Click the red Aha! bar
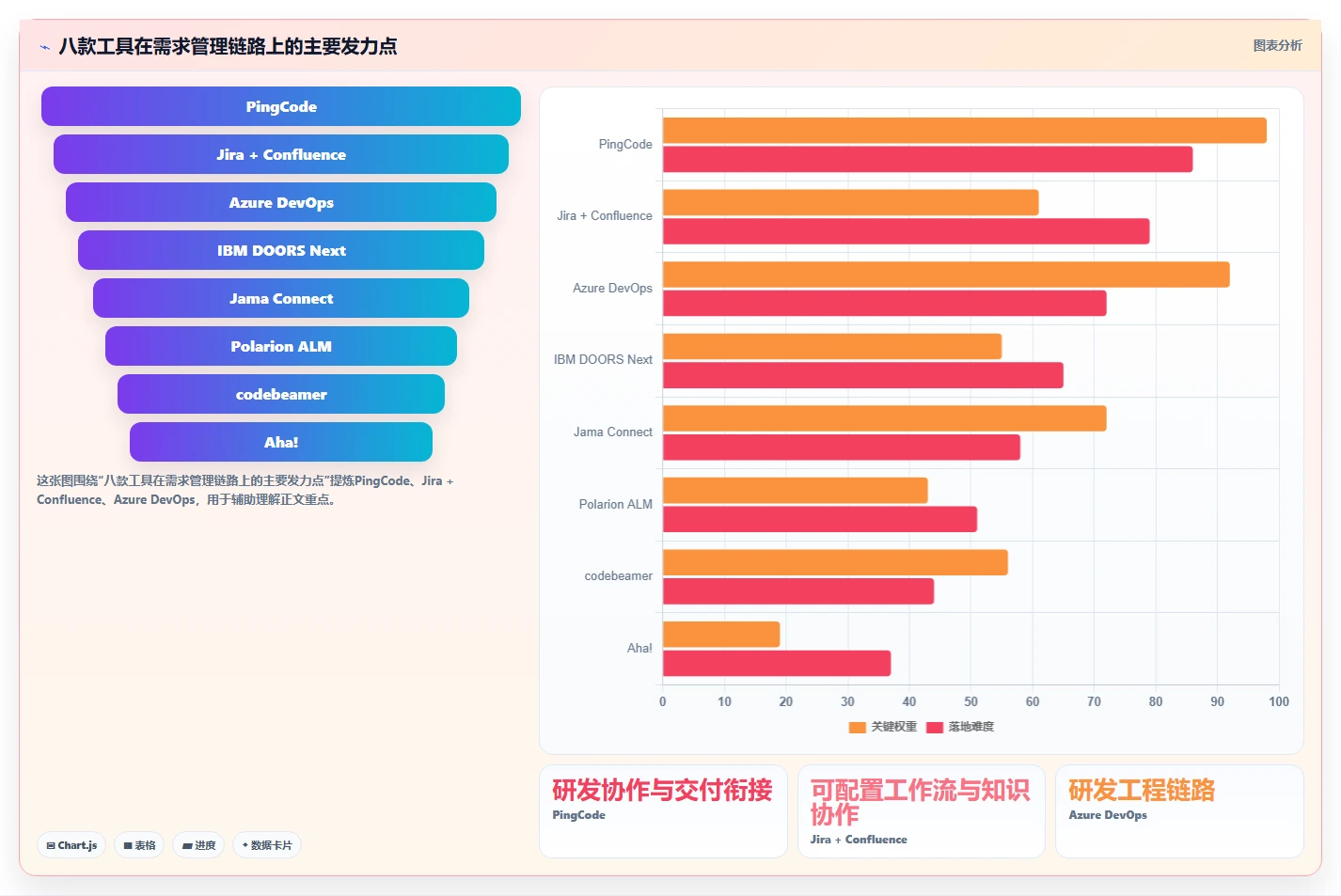The image size is (1341, 896). 777,663
